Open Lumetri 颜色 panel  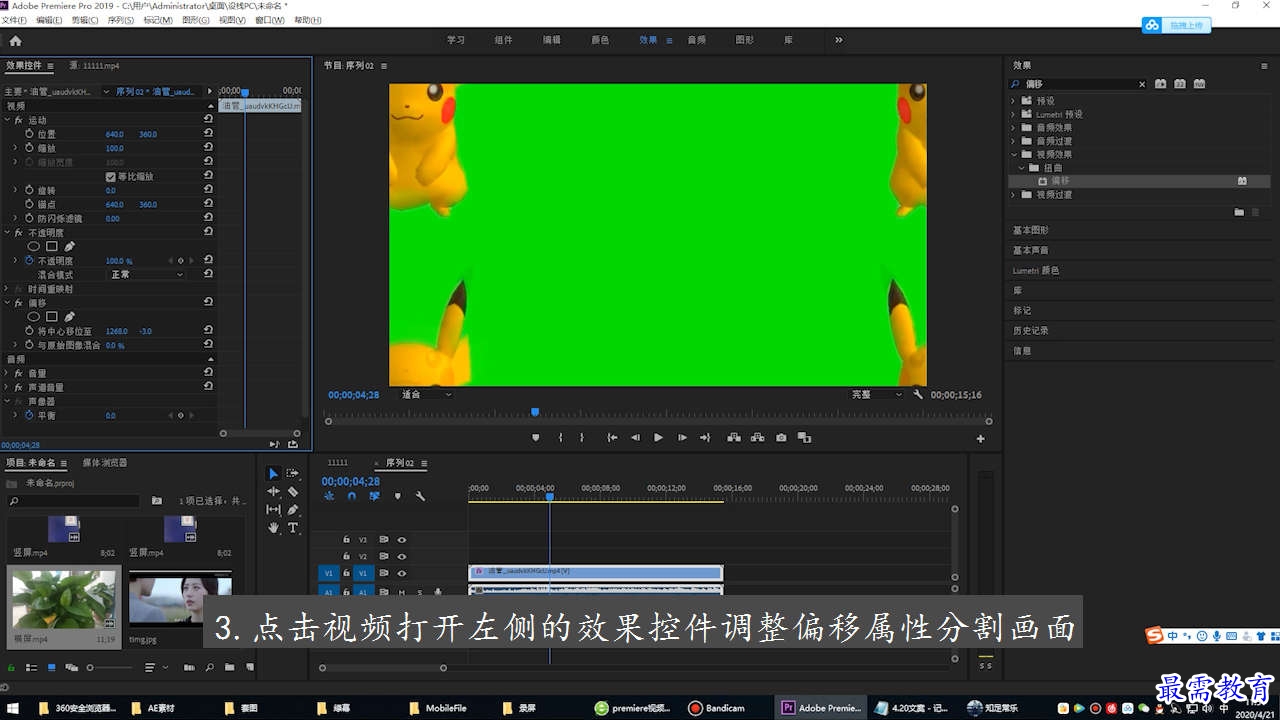click(1036, 270)
